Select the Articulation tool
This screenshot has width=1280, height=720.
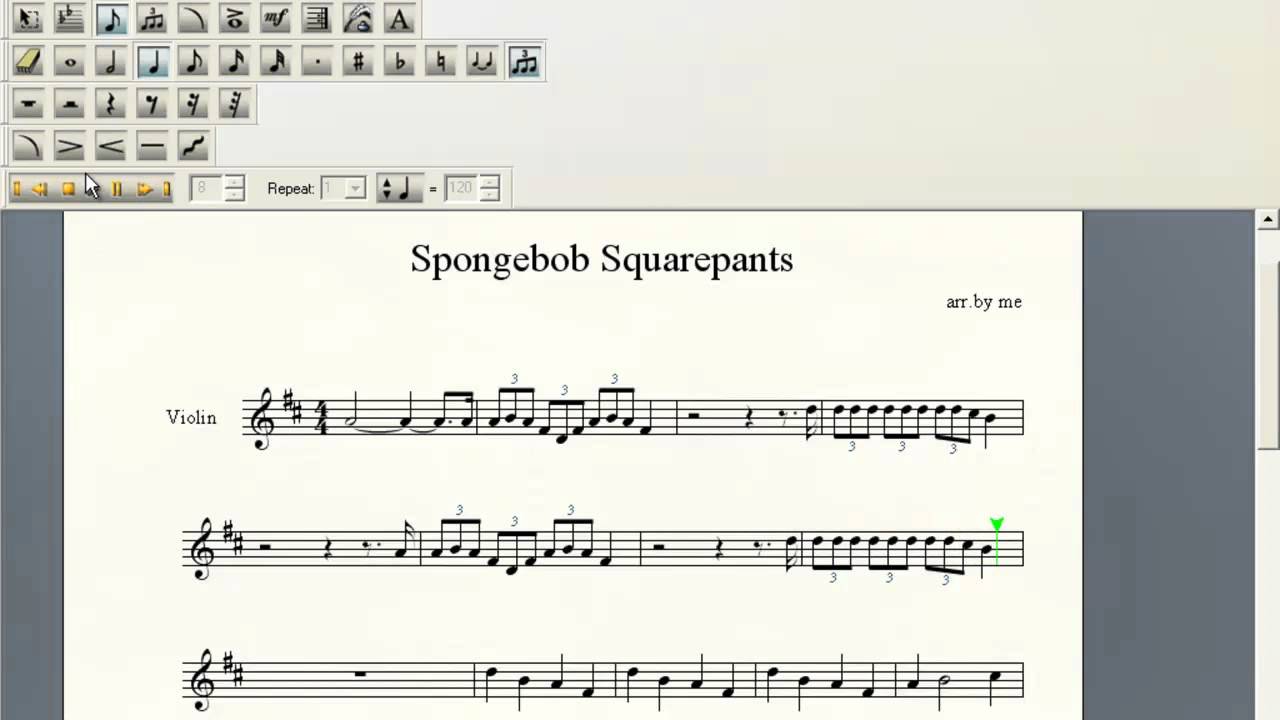234,19
